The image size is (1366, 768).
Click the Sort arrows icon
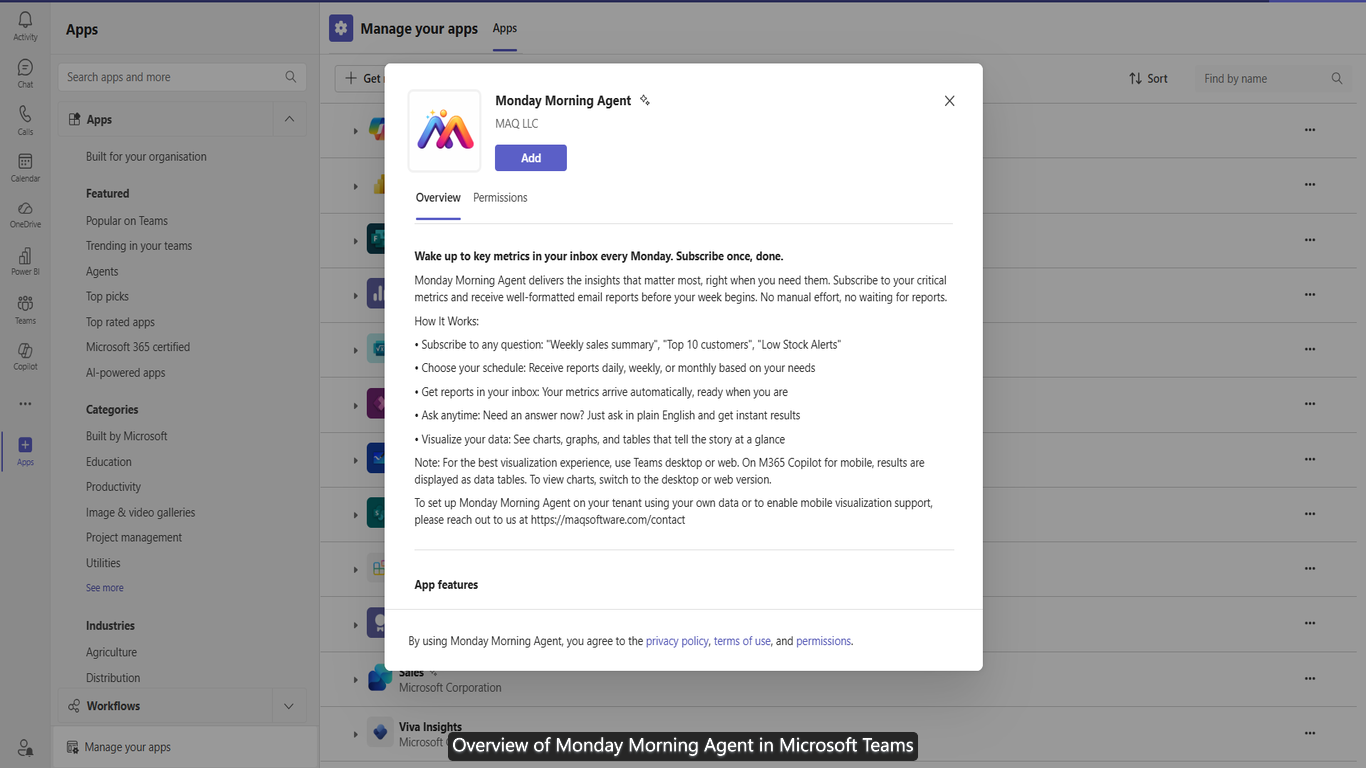1135,78
